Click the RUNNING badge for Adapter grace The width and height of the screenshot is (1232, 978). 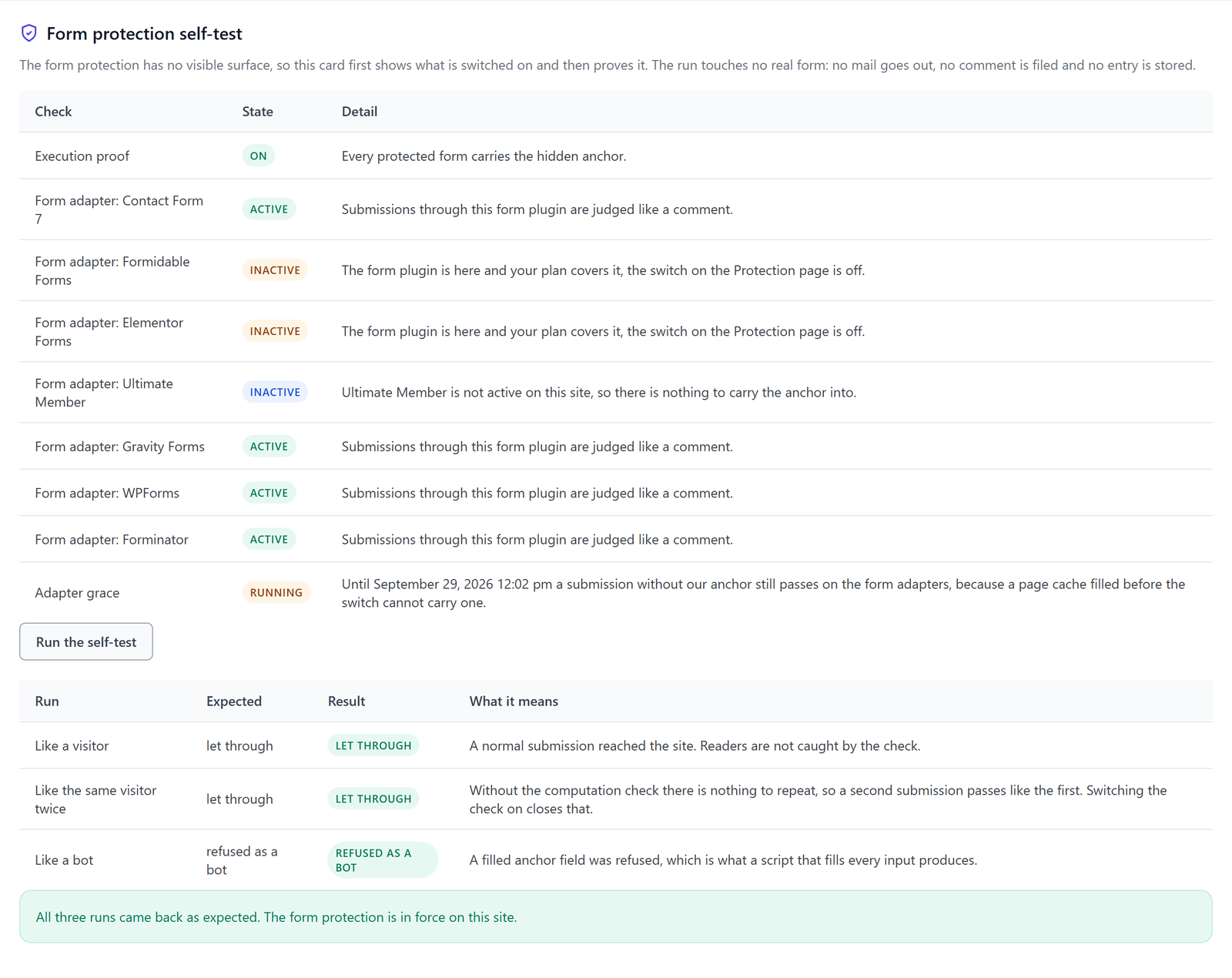click(276, 592)
